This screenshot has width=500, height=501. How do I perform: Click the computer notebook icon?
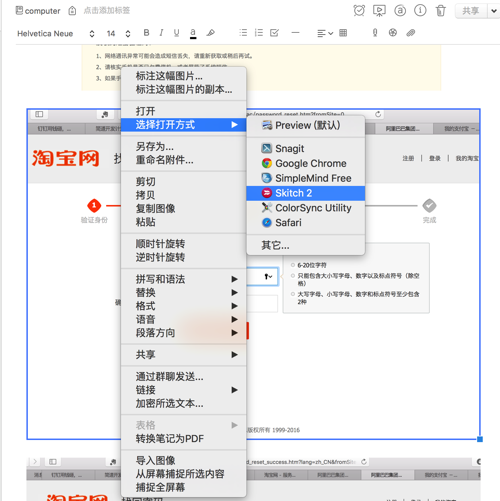click(x=19, y=10)
